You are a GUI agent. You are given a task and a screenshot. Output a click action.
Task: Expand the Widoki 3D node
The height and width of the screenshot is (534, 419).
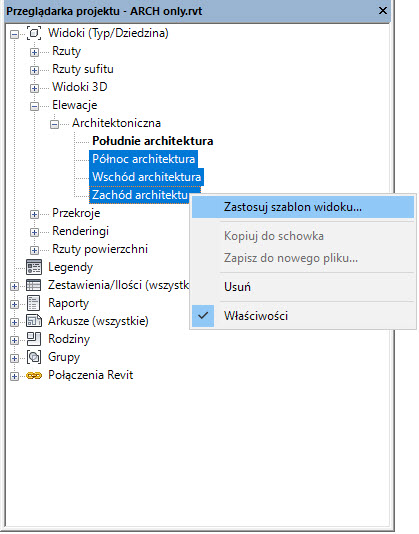pyautogui.click(x=34, y=88)
